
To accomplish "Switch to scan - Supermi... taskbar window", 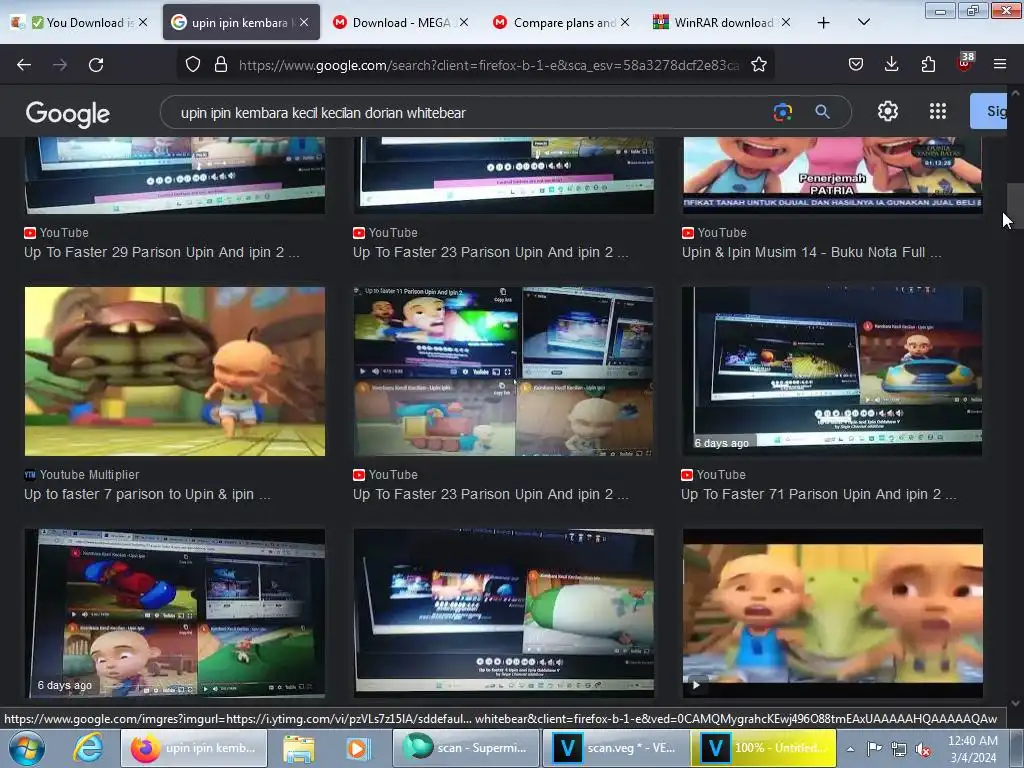I will pos(466,748).
